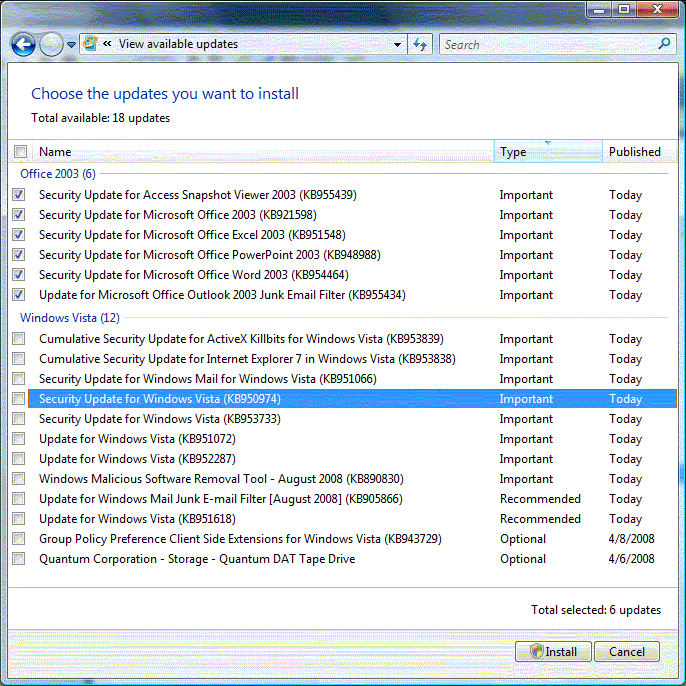The height and width of the screenshot is (686, 686).
Task: Select 'Update for Microsoft Office Outlook 2003 Junk Email Filter'
Action: tap(222, 295)
